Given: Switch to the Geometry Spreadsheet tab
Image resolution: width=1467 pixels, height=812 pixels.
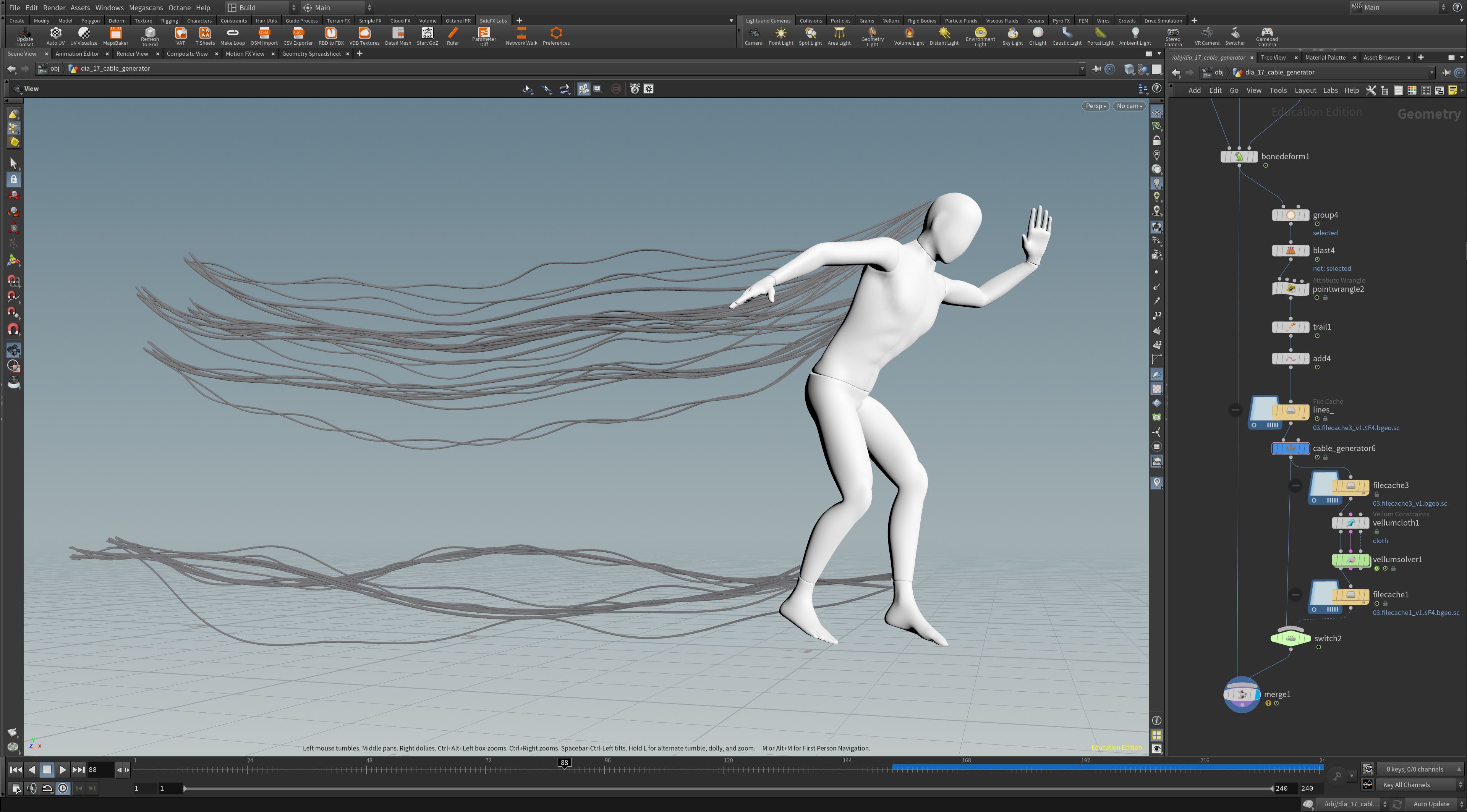Looking at the screenshot, I should coord(311,53).
